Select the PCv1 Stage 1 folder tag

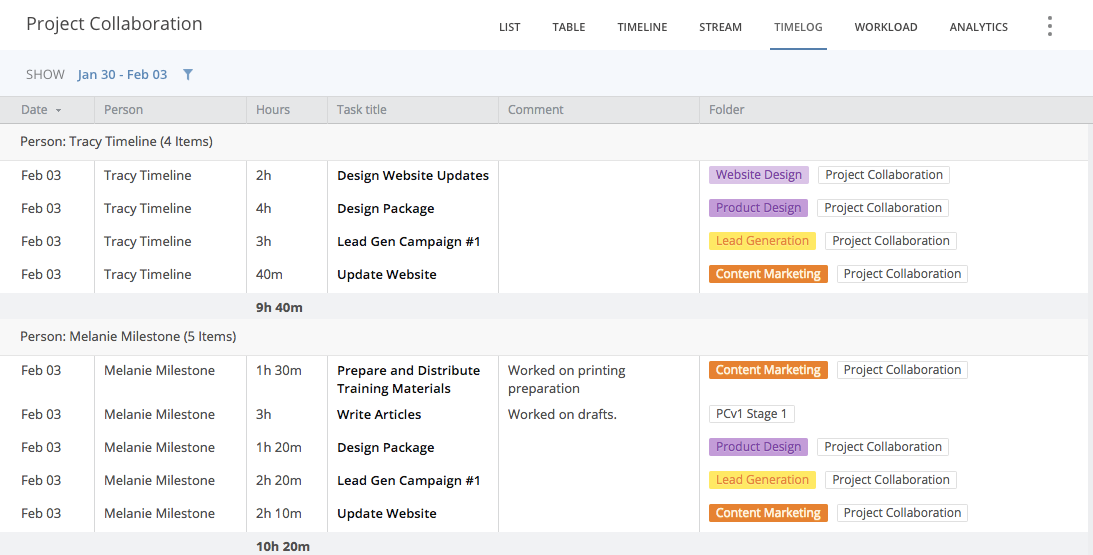click(751, 414)
